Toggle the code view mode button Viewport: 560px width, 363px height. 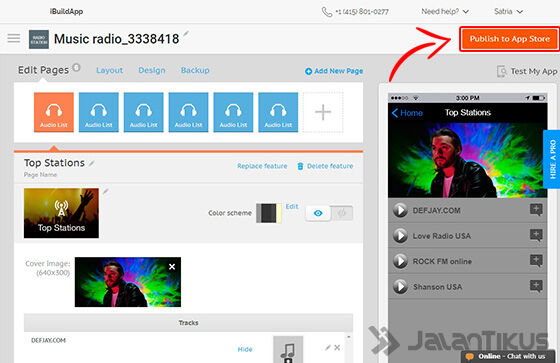pos(342,213)
